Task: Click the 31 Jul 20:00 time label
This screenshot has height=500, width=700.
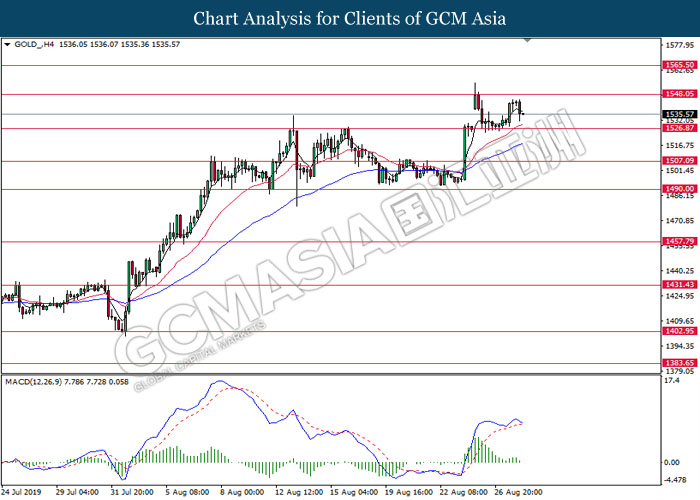Action: [x=132, y=492]
